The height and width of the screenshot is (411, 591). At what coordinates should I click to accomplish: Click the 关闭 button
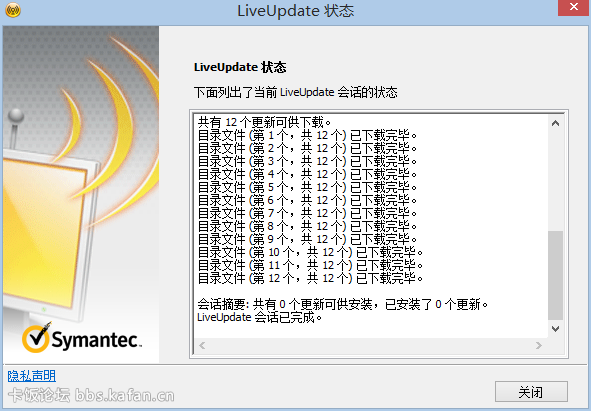click(x=531, y=392)
